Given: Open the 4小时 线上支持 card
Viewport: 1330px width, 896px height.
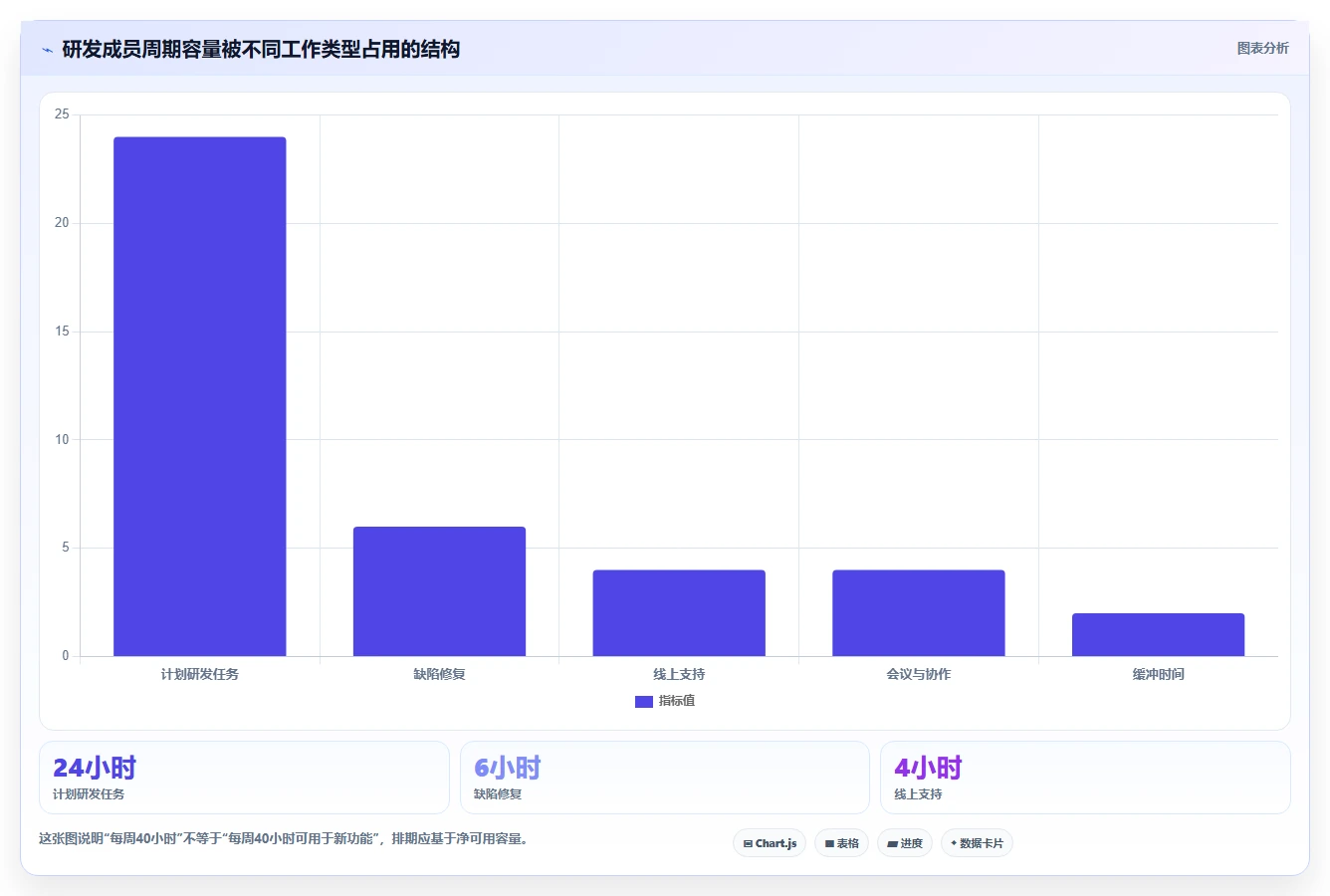Looking at the screenshot, I should [x=1085, y=778].
